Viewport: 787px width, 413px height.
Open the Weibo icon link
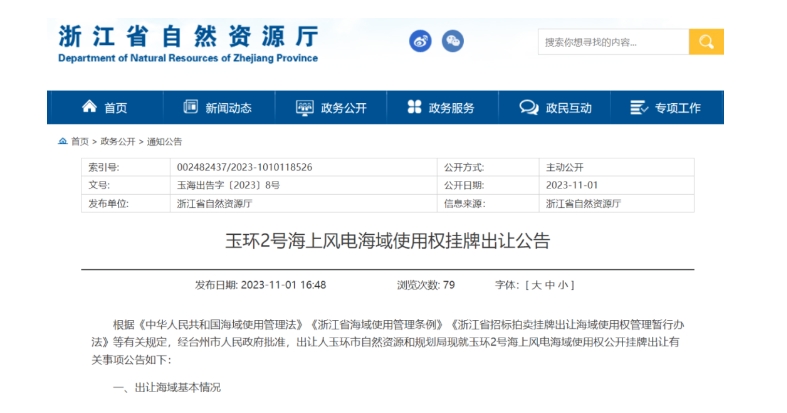coord(420,41)
